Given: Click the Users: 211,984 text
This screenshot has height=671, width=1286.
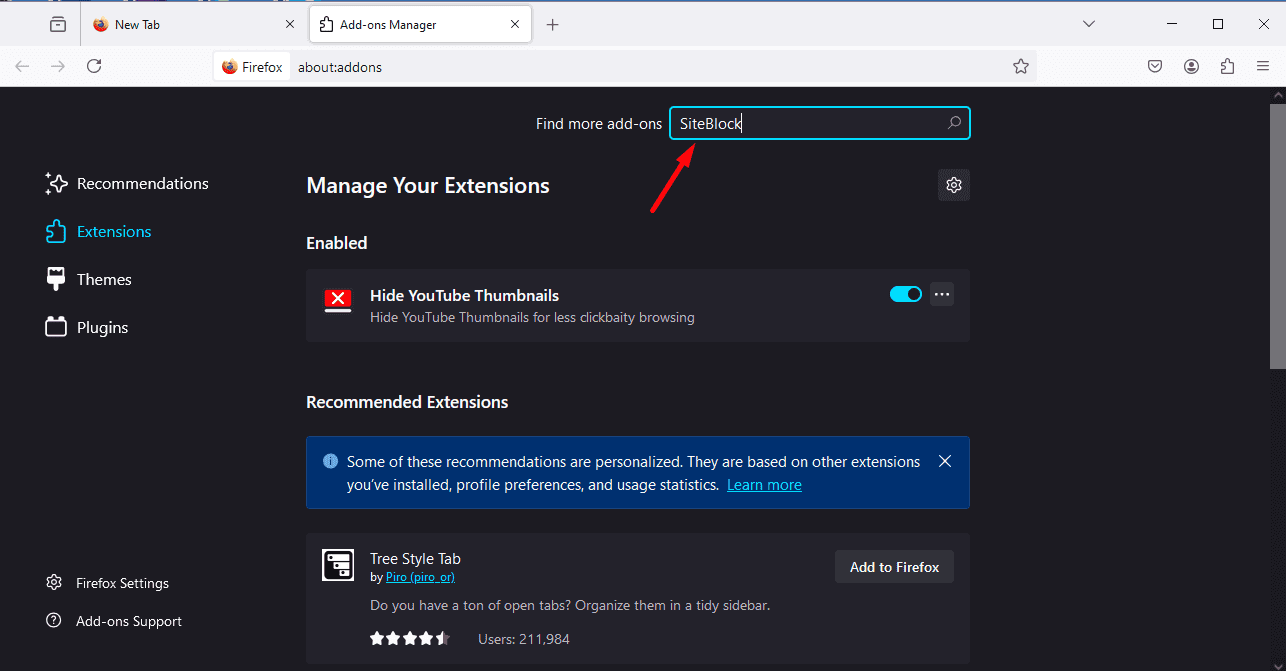Looking at the screenshot, I should point(524,639).
